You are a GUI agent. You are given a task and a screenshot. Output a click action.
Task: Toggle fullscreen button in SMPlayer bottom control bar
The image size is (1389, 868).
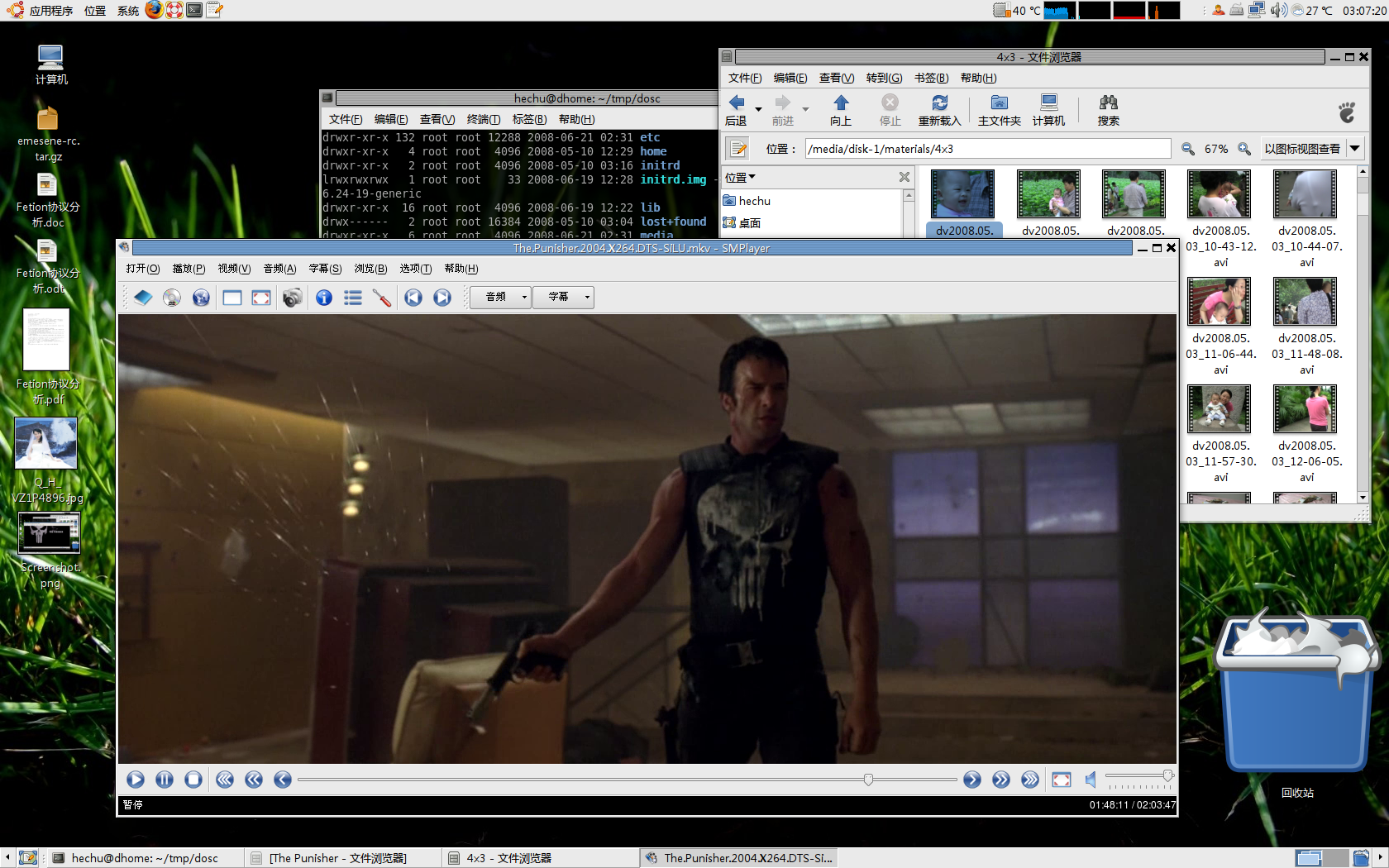pyautogui.click(x=1062, y=780)
